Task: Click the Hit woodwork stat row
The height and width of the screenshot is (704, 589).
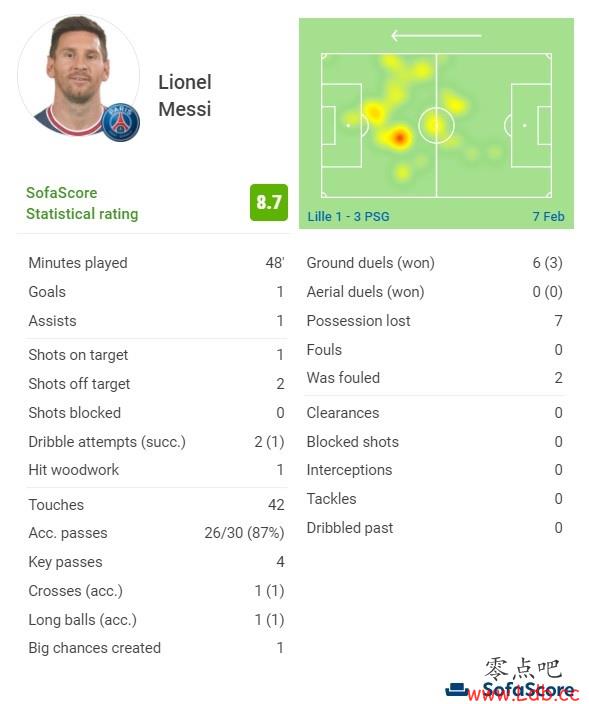Action: pyautogui.click(x=156, y=470)
